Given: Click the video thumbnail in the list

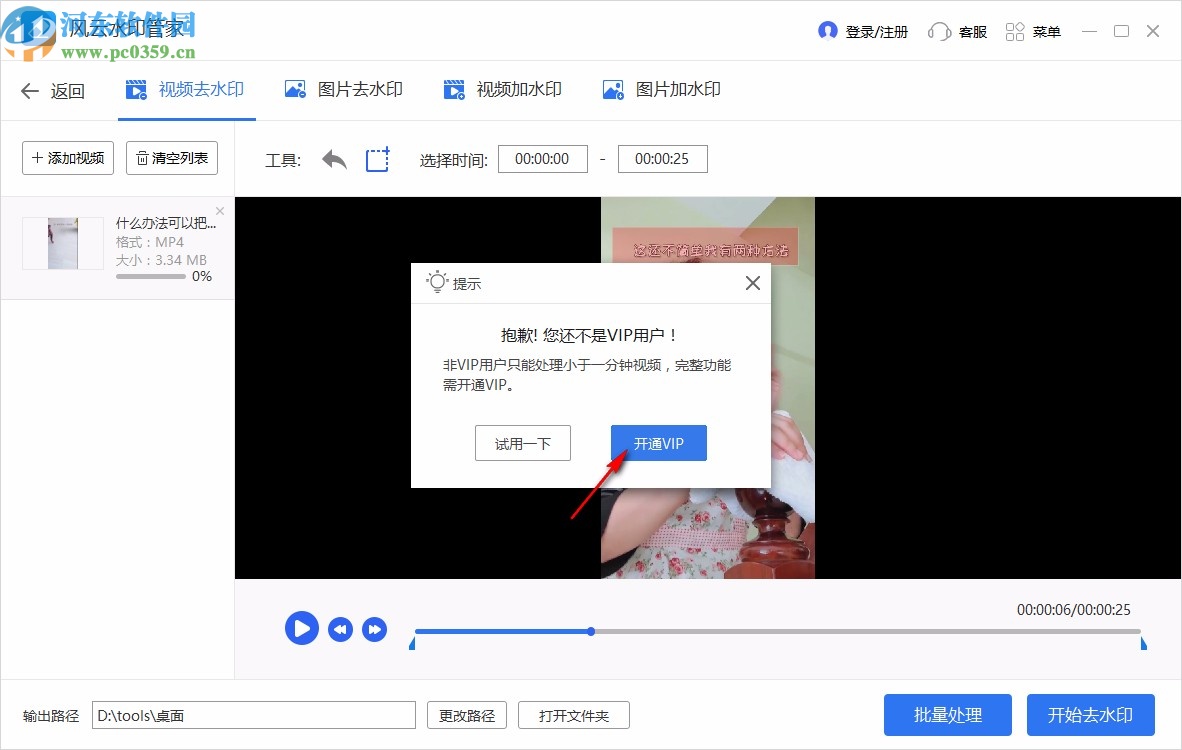Looking at the screenshot, I should coord(62,243).
